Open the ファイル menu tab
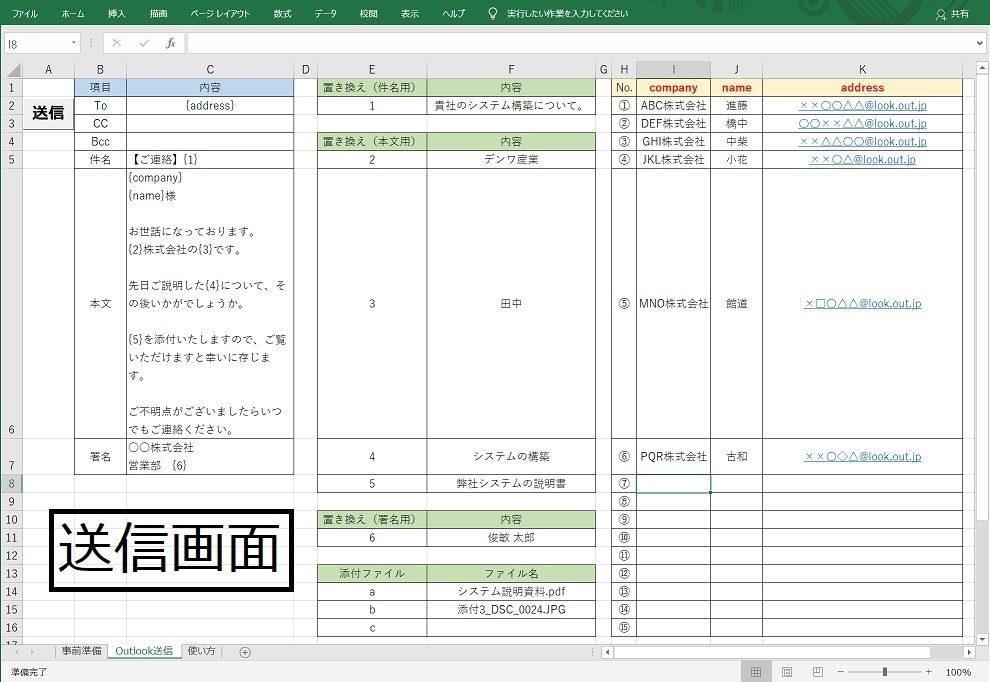 pyautogui.click(x=25, y=13)
